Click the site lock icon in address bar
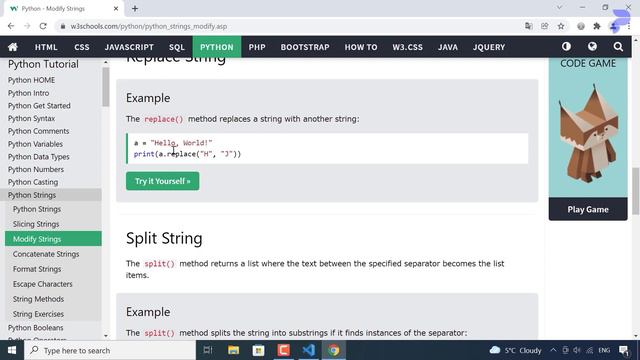 [x=62, y=26]
